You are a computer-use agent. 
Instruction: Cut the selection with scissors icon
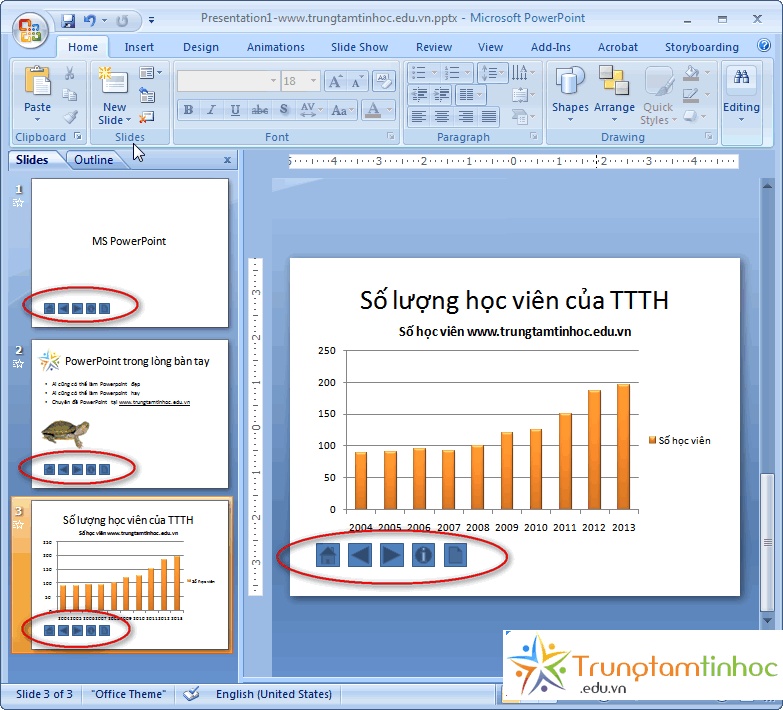pos(69,73)
